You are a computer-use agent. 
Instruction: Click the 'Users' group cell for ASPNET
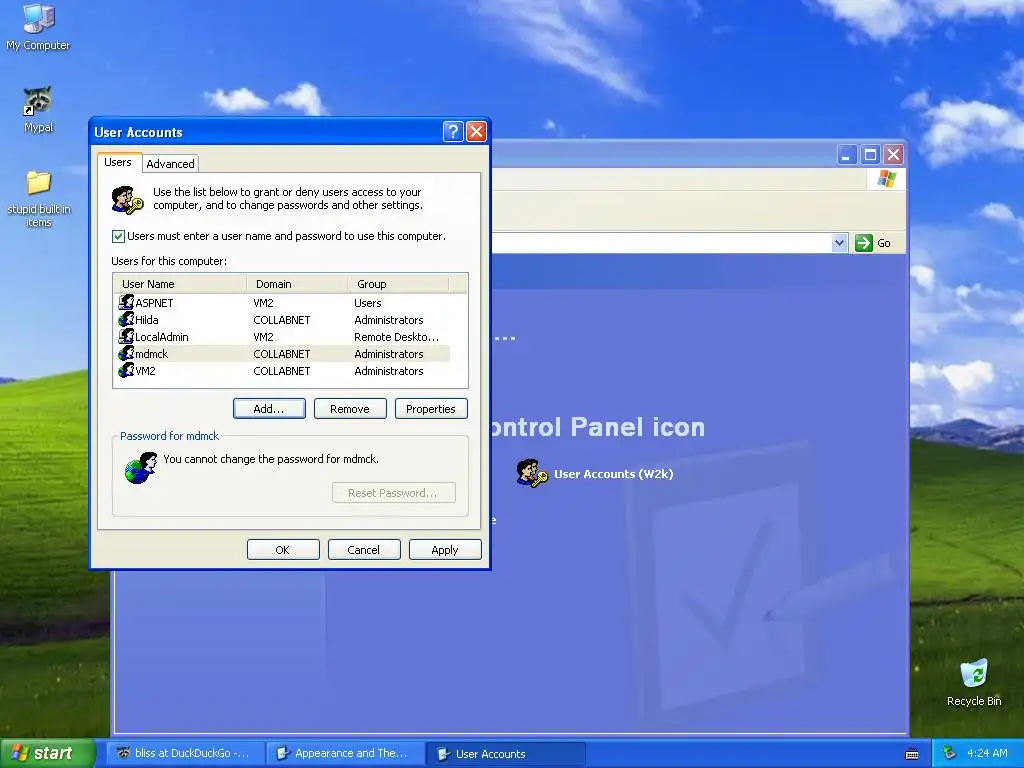368,303
